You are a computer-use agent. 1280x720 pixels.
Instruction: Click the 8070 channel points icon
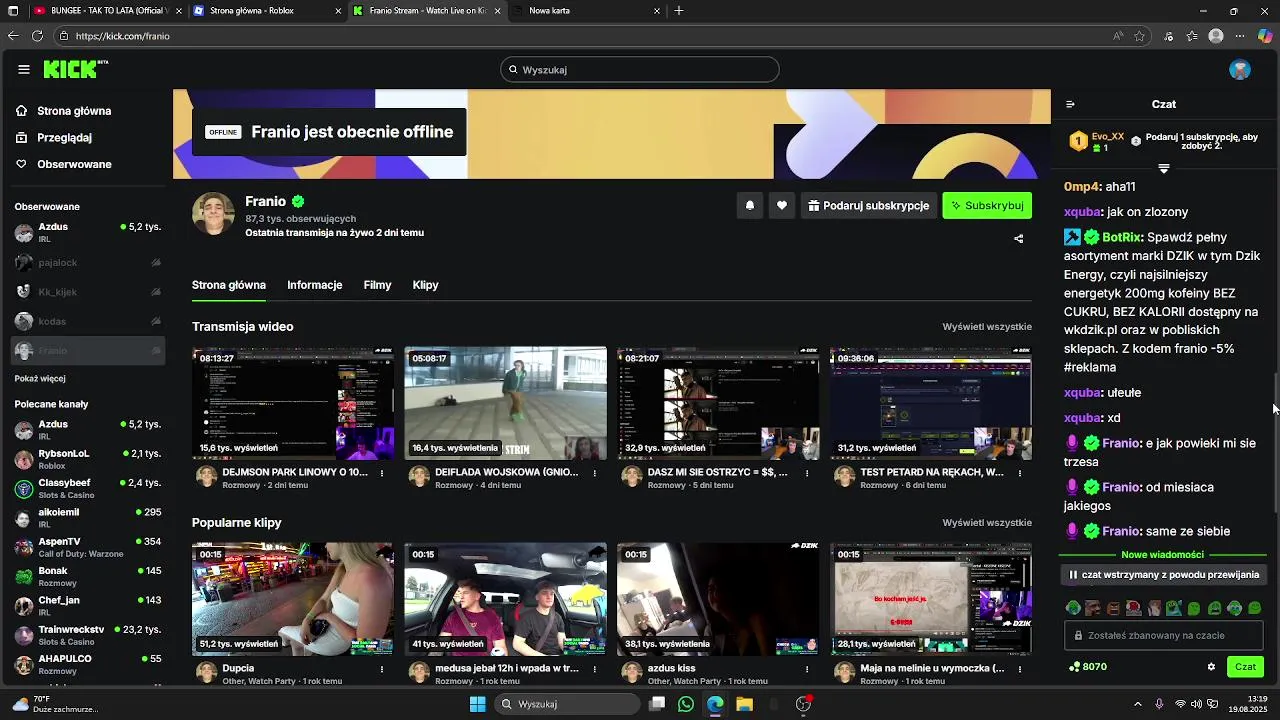pyautogui.click(x=1075, y=667)
